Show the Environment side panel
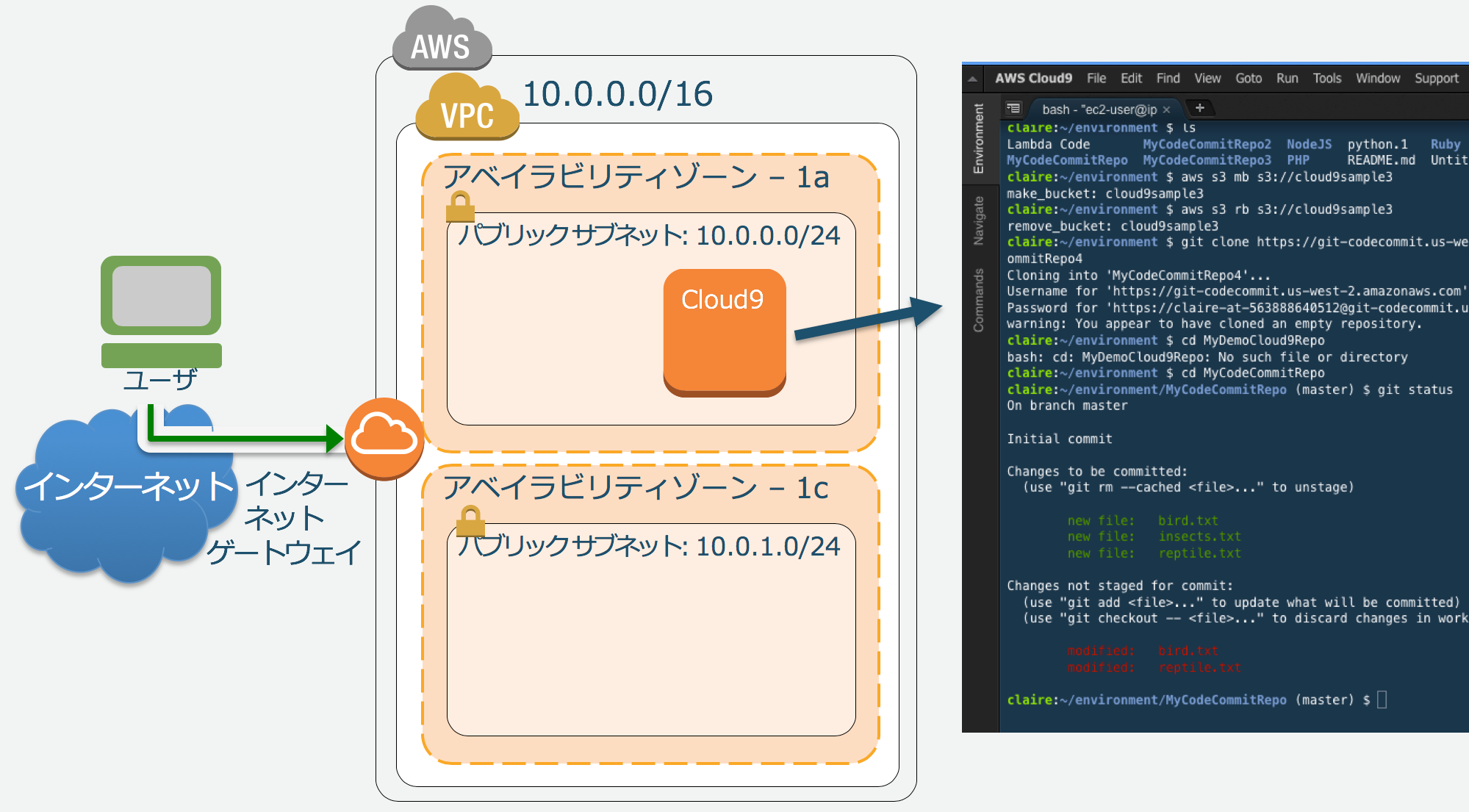Image resolution: width=1469 pixels, height=812 pixels. coord(978,138)
